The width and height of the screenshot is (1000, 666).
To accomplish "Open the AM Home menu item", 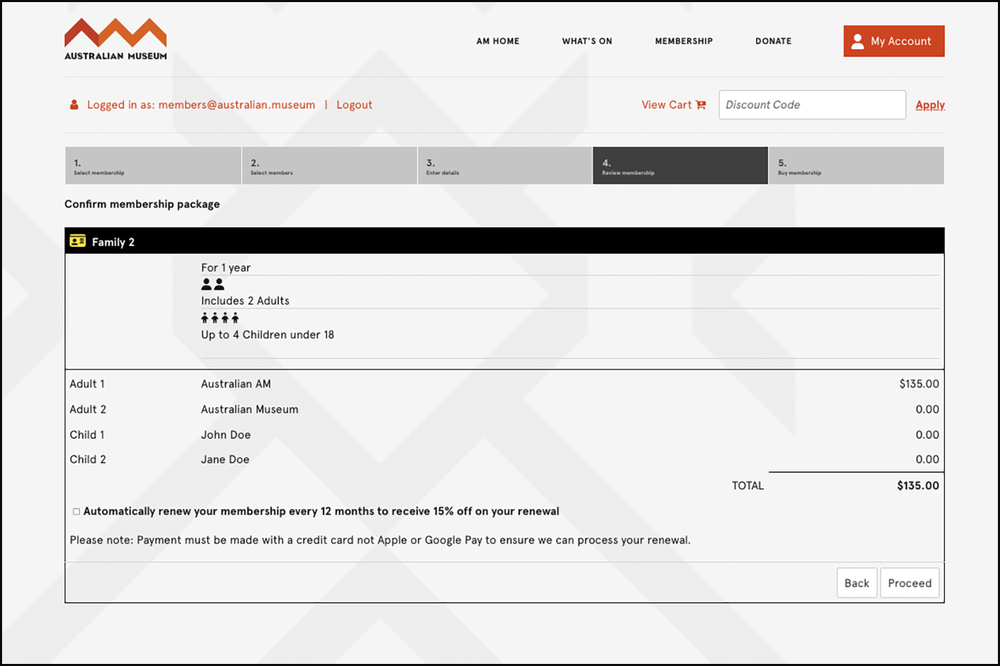I will coord(498,41).
